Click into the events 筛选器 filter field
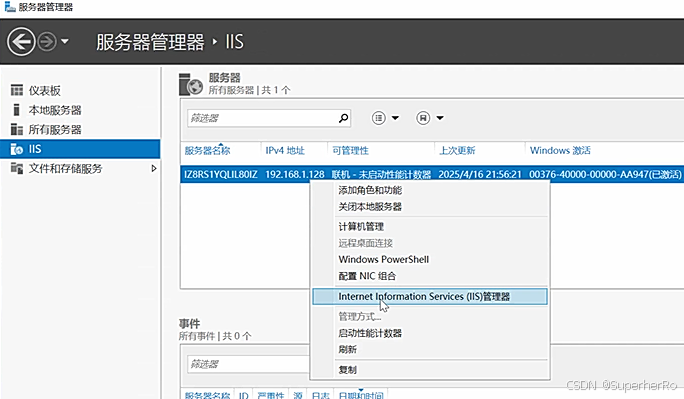 click(248, 364)
